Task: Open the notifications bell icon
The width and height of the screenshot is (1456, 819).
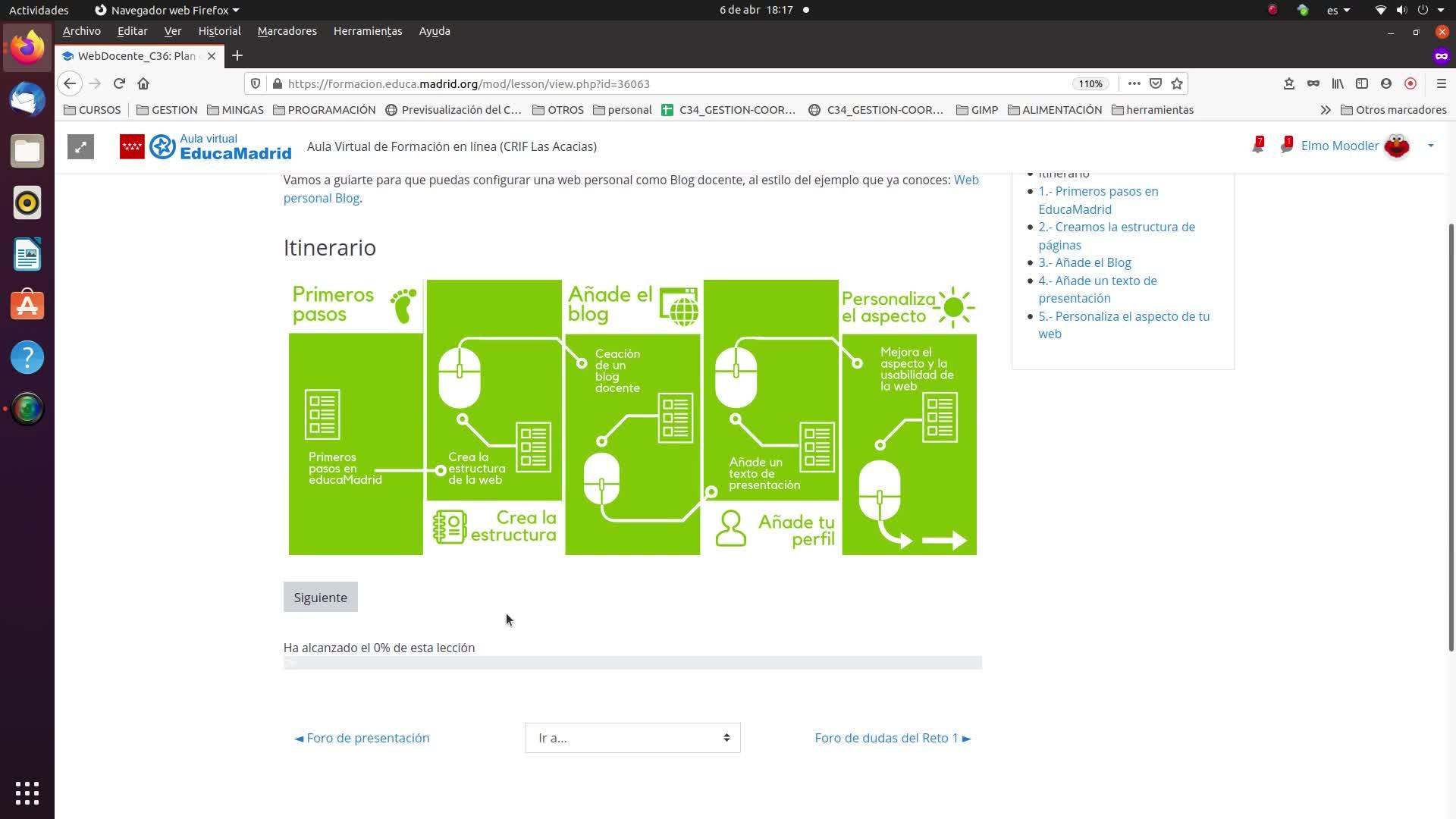Action: (x=1257, y=146)
